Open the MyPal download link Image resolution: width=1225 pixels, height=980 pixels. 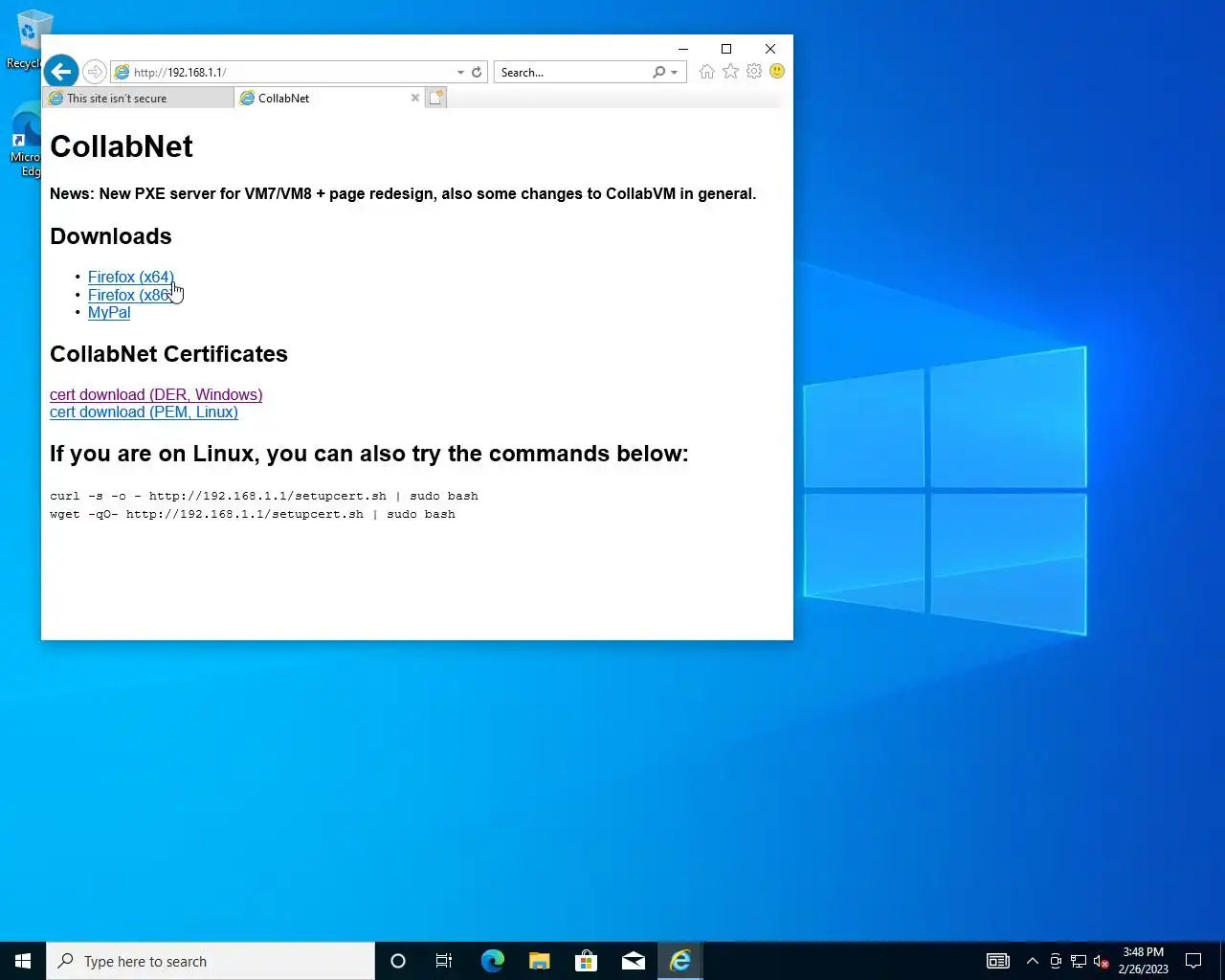(x=109, y=312)
